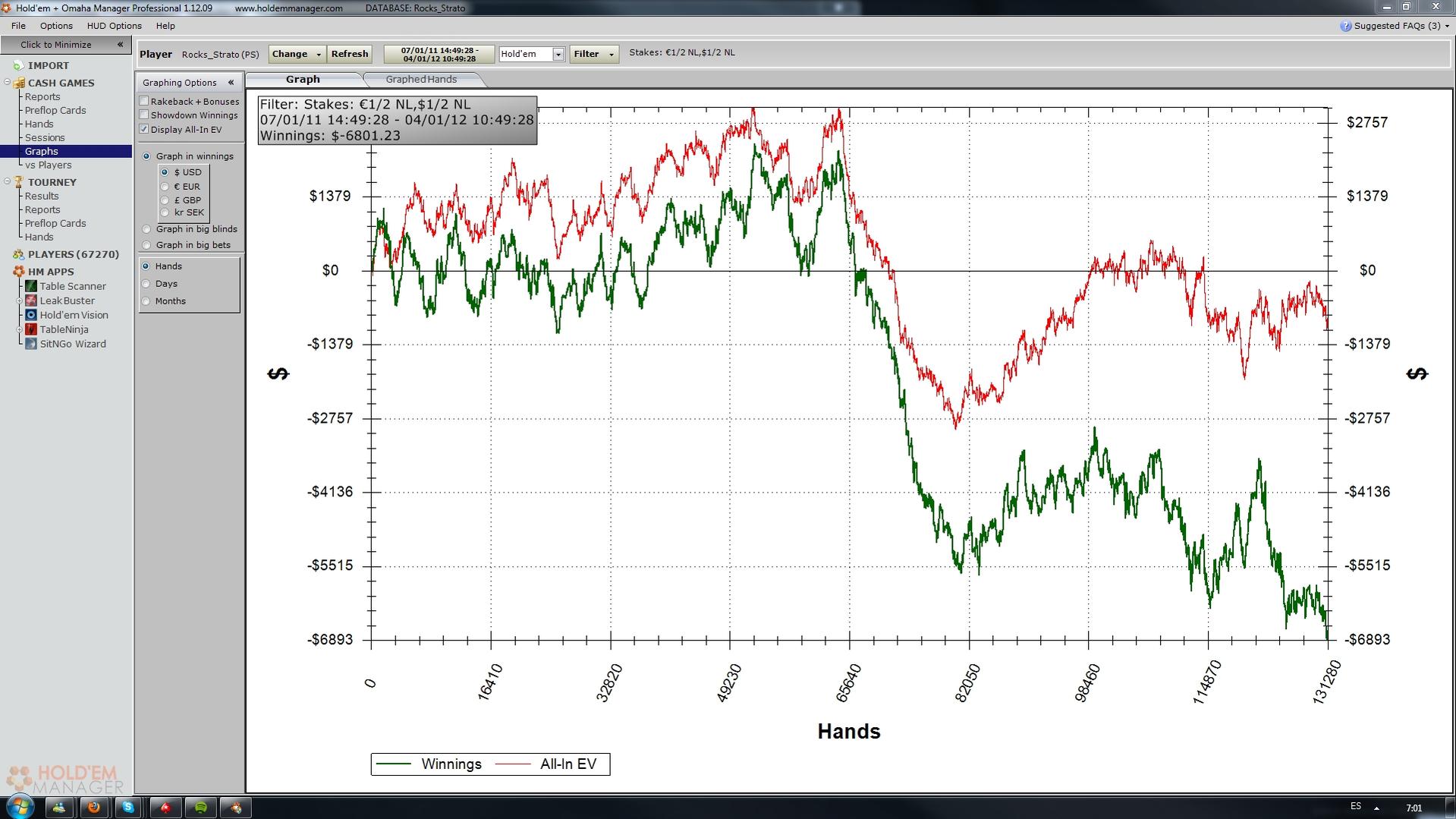Click the CASH GAMES coin stack icon
This screenshot has height=819, width=1456.
[19, 83]
